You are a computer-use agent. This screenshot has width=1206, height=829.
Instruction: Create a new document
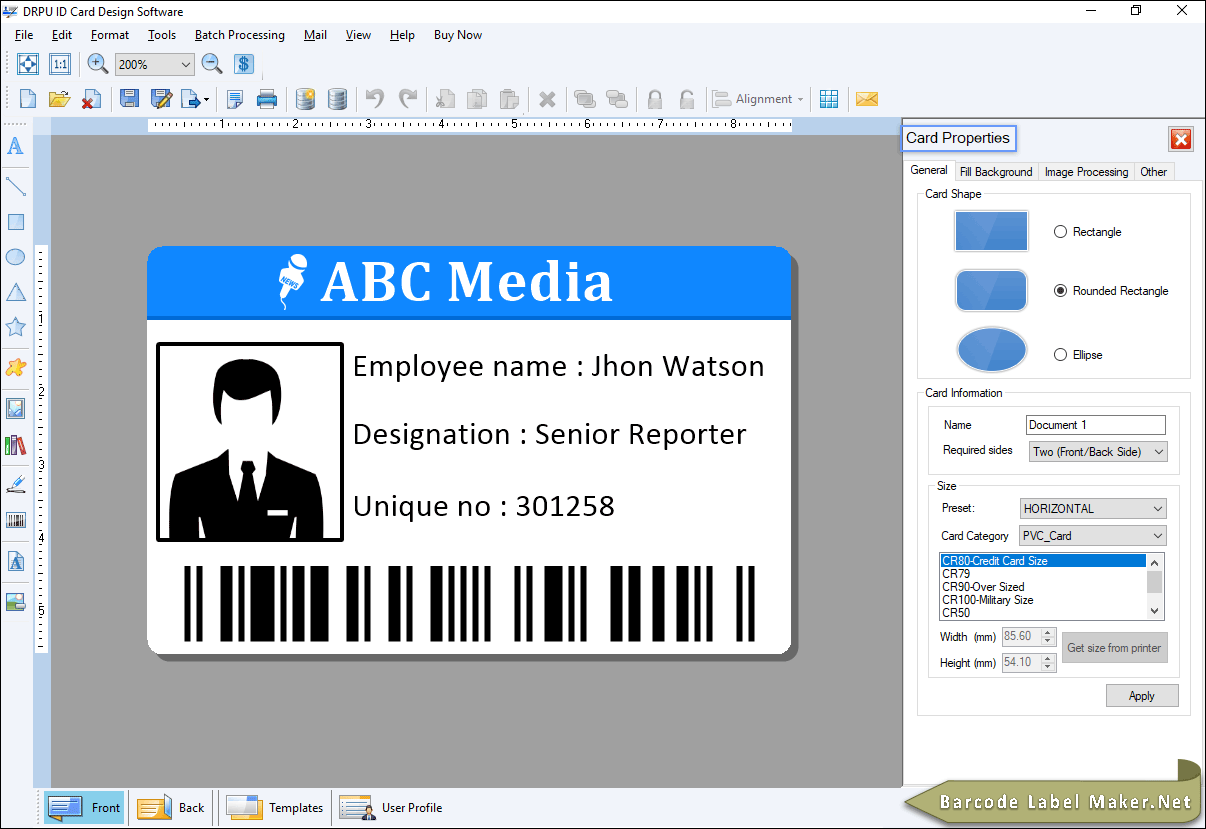[x=28, y=99]
